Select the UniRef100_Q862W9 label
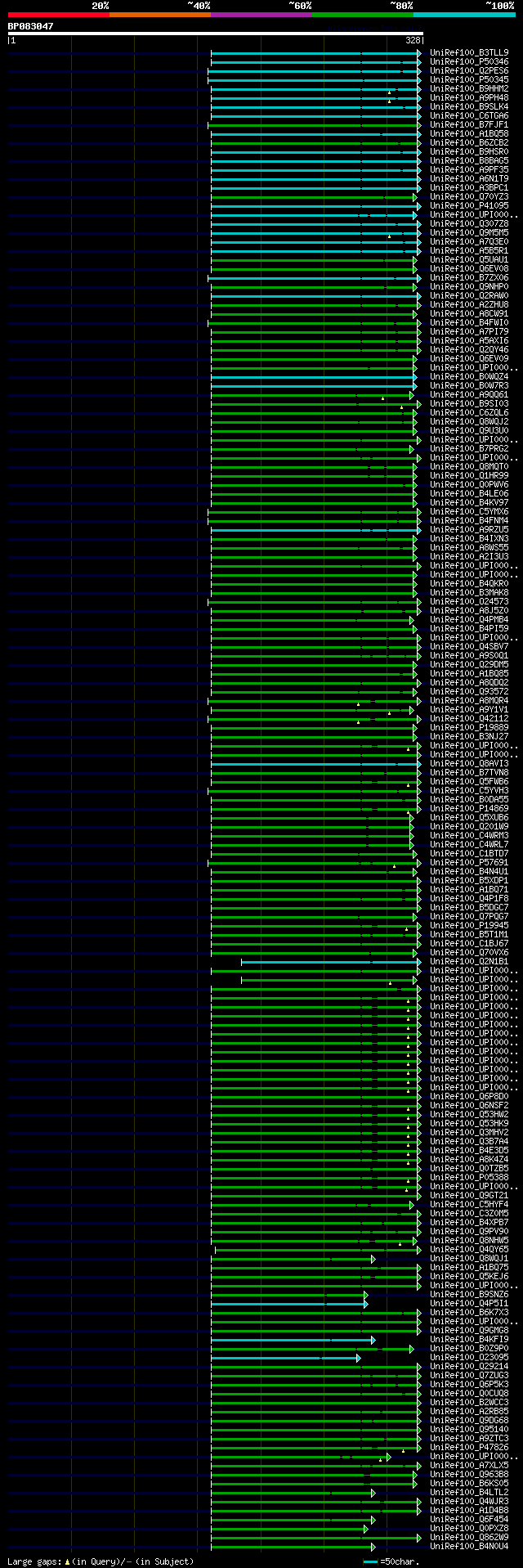 click(469, 1537)
